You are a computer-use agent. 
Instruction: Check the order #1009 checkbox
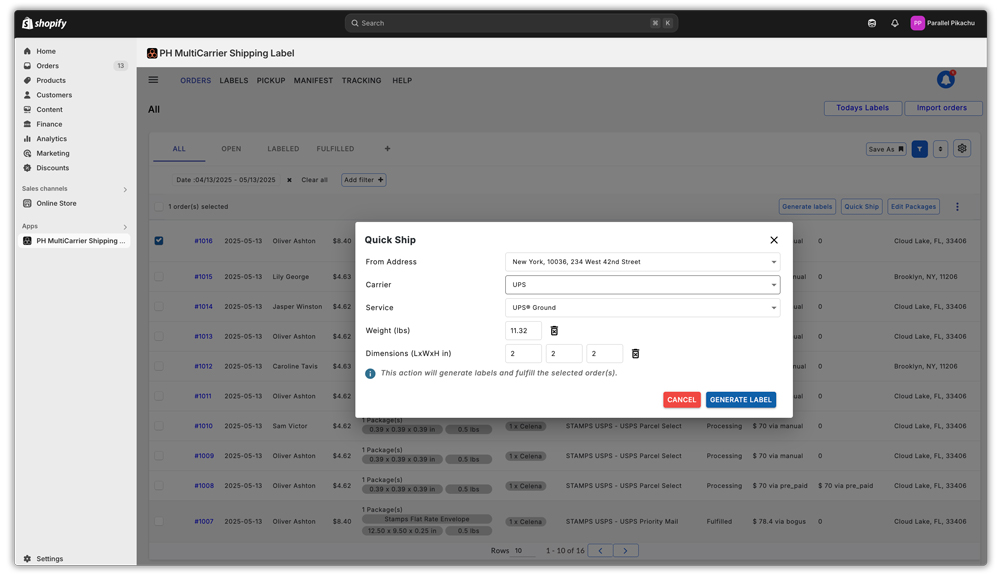159,456
